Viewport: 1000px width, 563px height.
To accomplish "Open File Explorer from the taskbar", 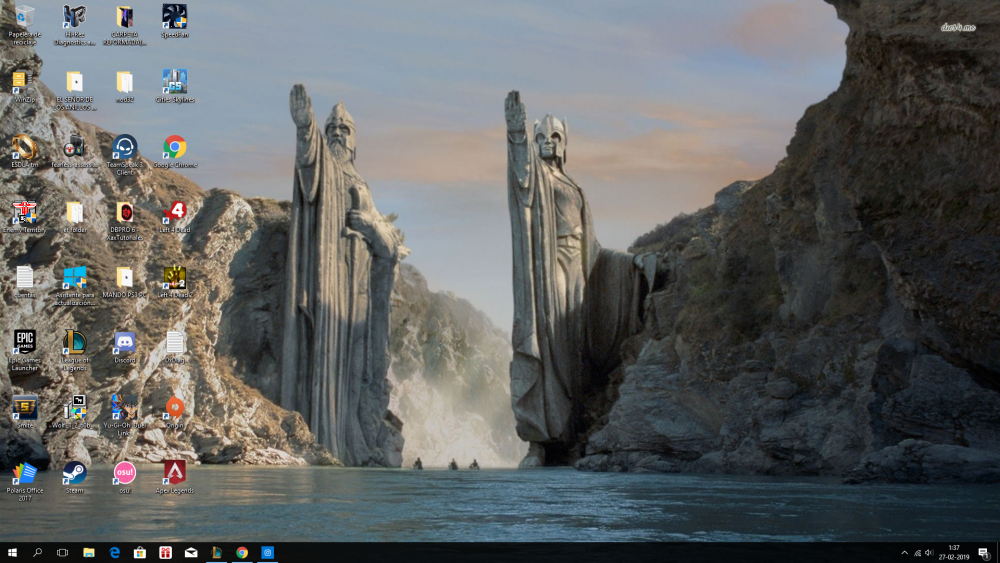I will coord(89,552).
